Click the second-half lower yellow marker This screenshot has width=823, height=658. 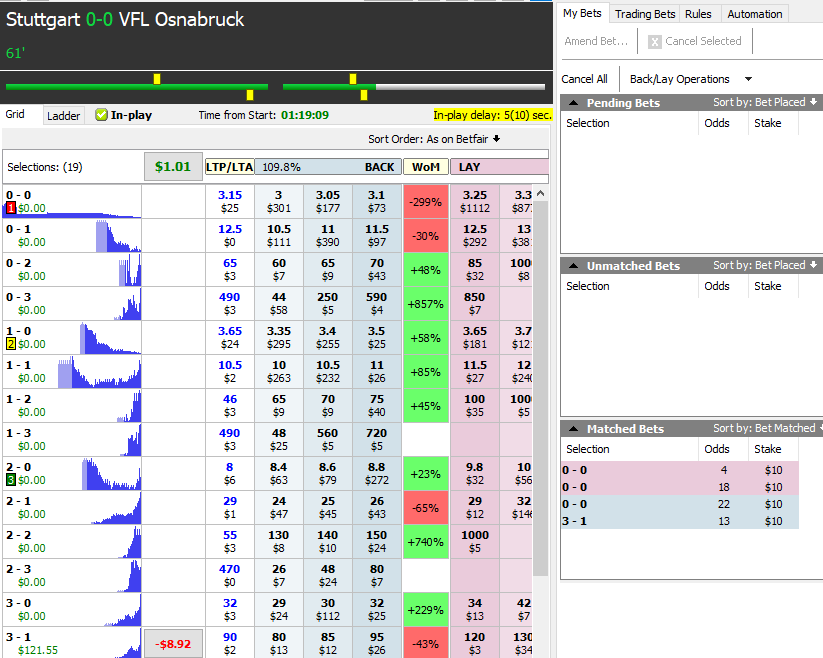tap(364, 94)
